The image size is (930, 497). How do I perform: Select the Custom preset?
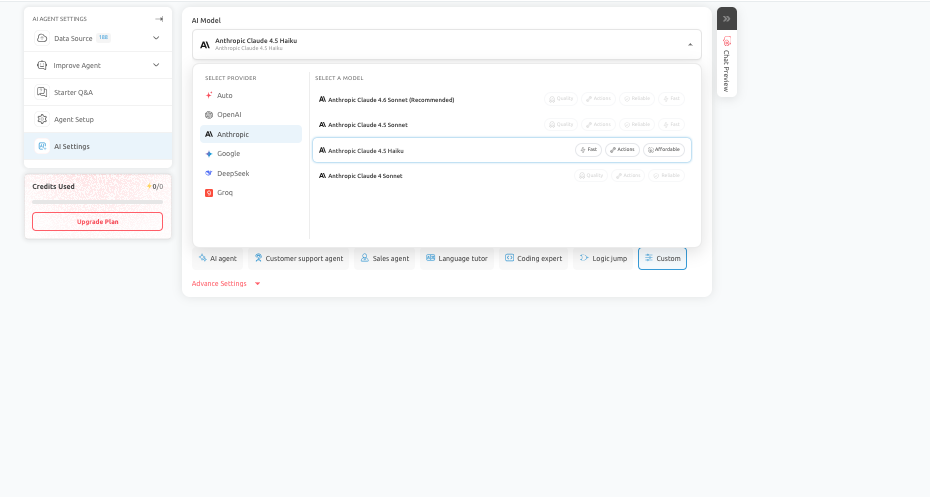(x=663, y=258)
